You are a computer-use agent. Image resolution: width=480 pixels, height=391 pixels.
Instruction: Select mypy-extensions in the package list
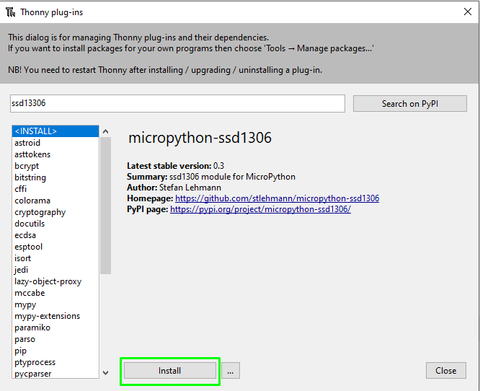coord(55,316)
